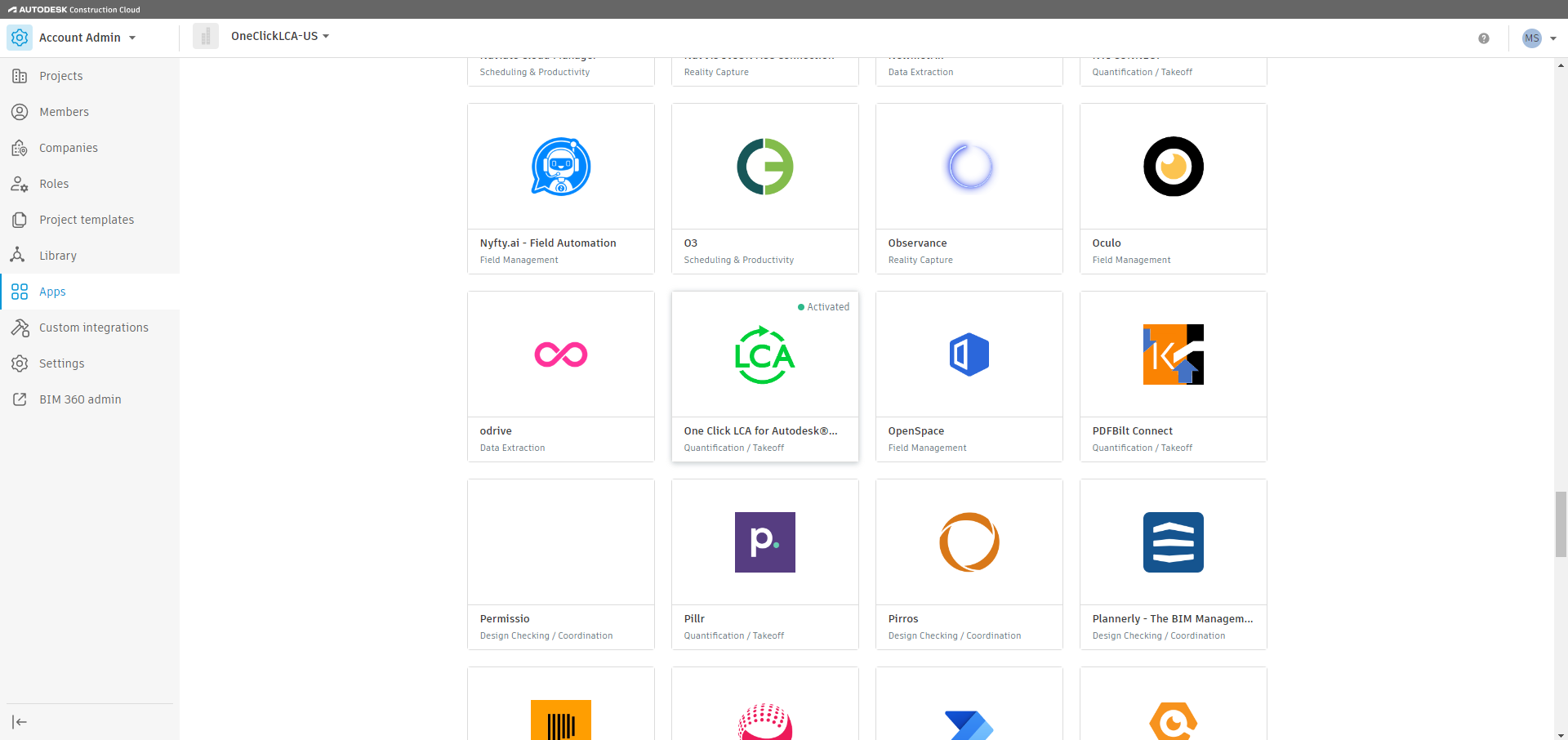The image size is (1568, 740).
Task: Open Plannerly - The BIM Management title
Action: [1173, 619]
